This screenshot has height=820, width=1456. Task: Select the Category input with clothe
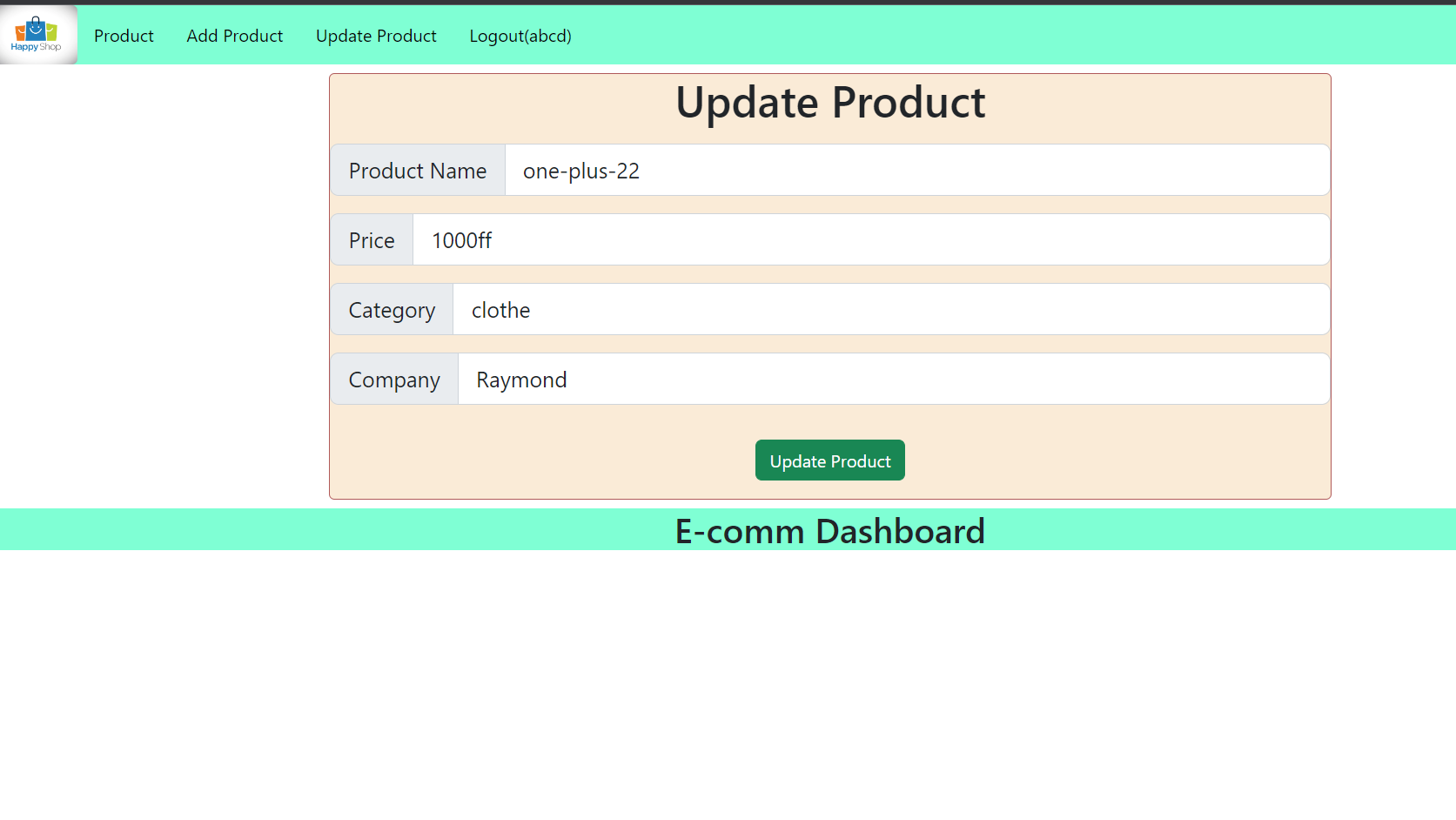point(891,309)
